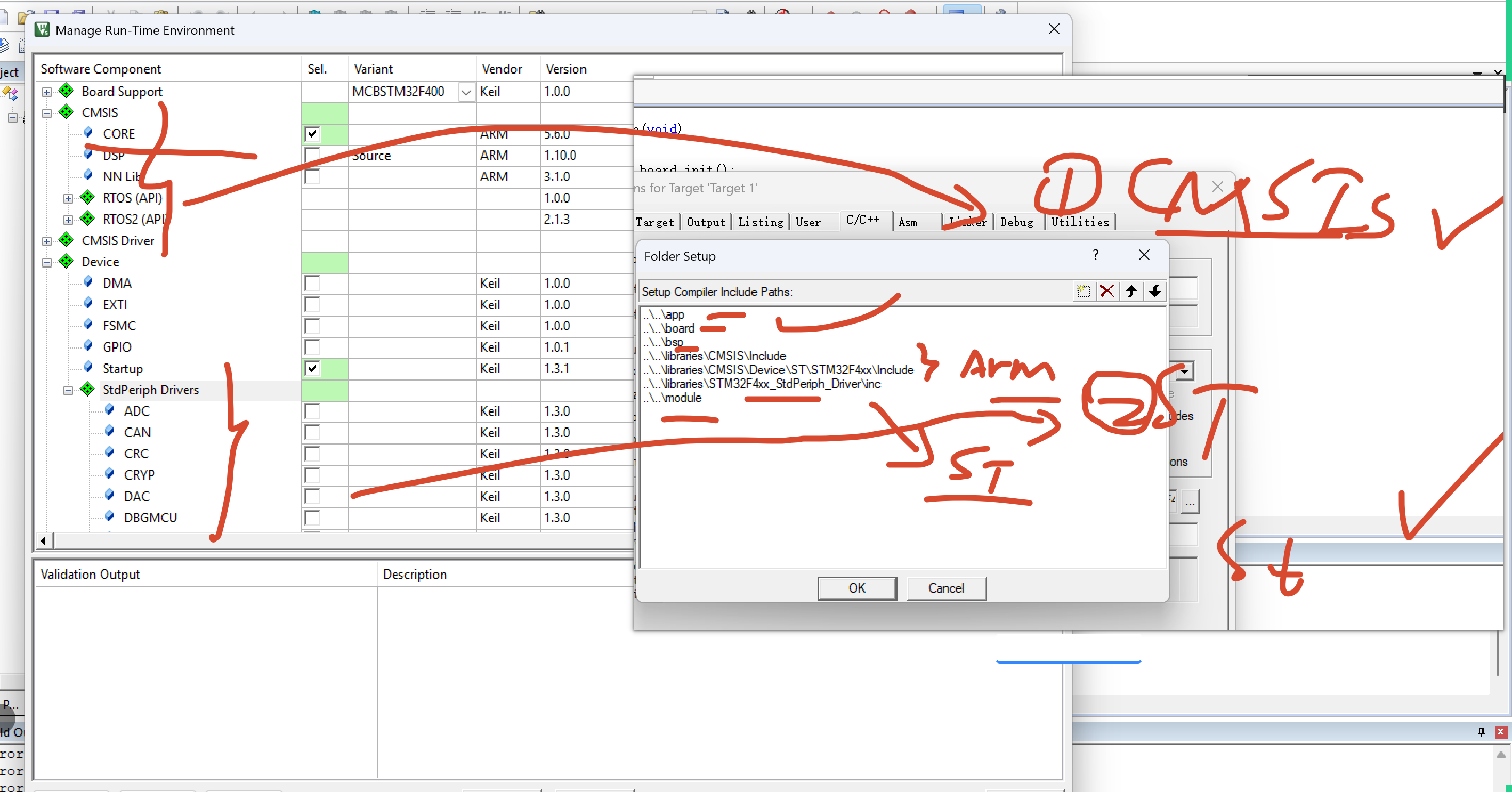Click the pin icon on the output panel
Screen dimensions: 1512x792
[x=1481, y=732]
